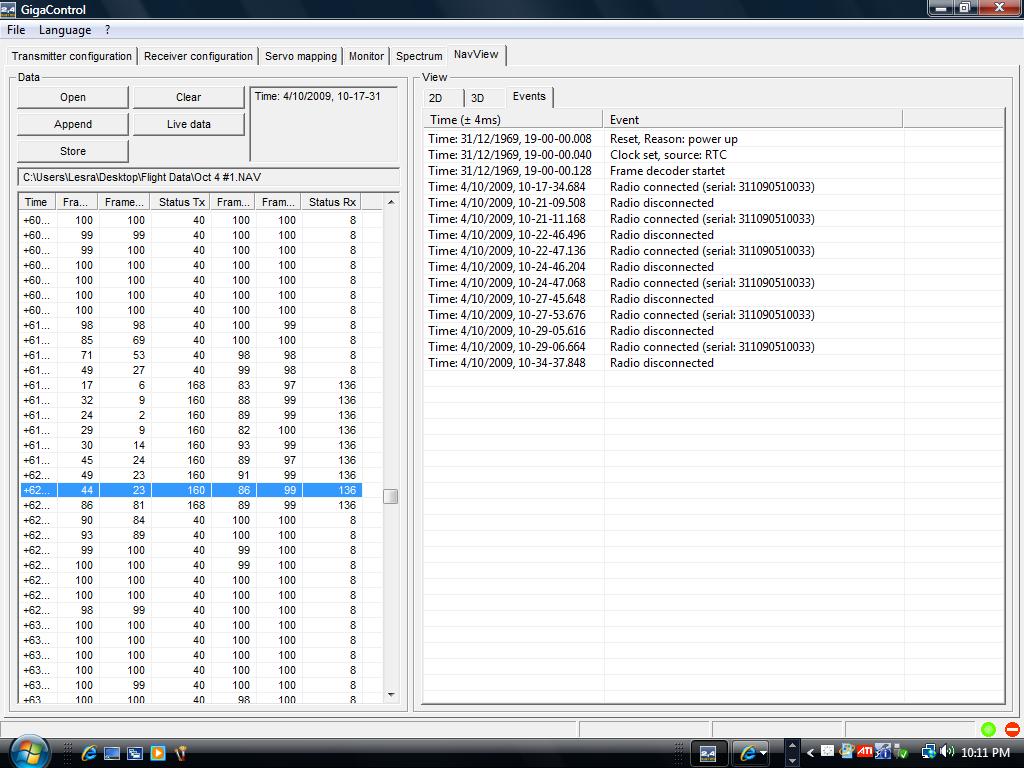This screenshot has width=1024, height=768.
Task: Switch to the Spectrum tab
Action: 419,56
